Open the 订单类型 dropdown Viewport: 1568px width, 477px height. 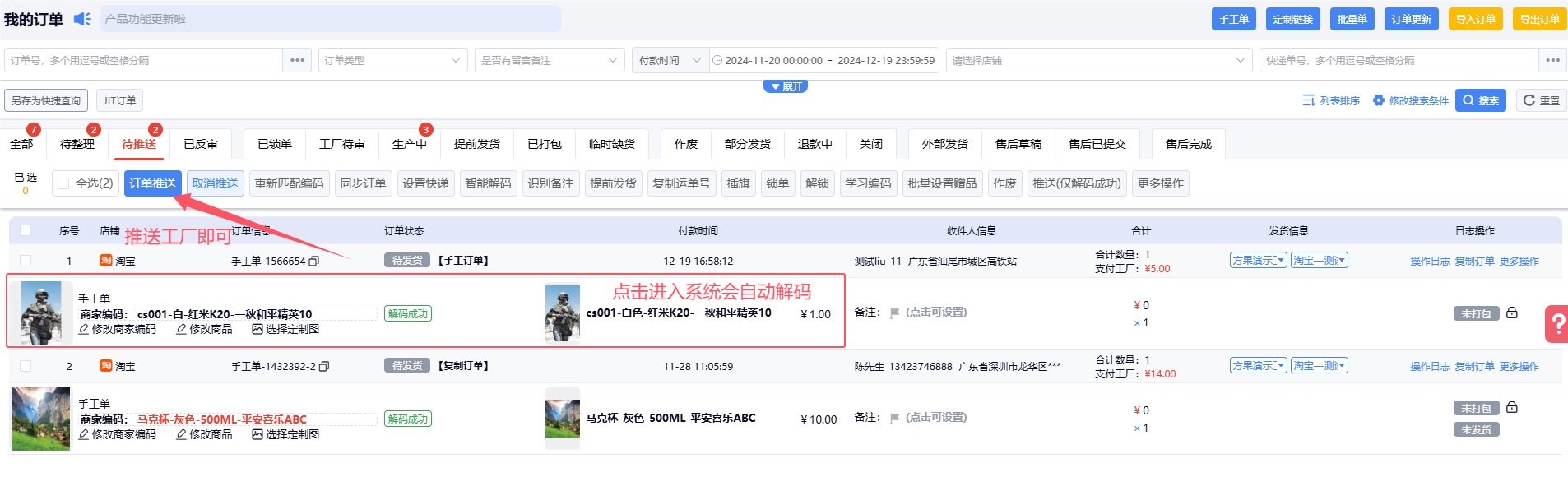point(392,60)
